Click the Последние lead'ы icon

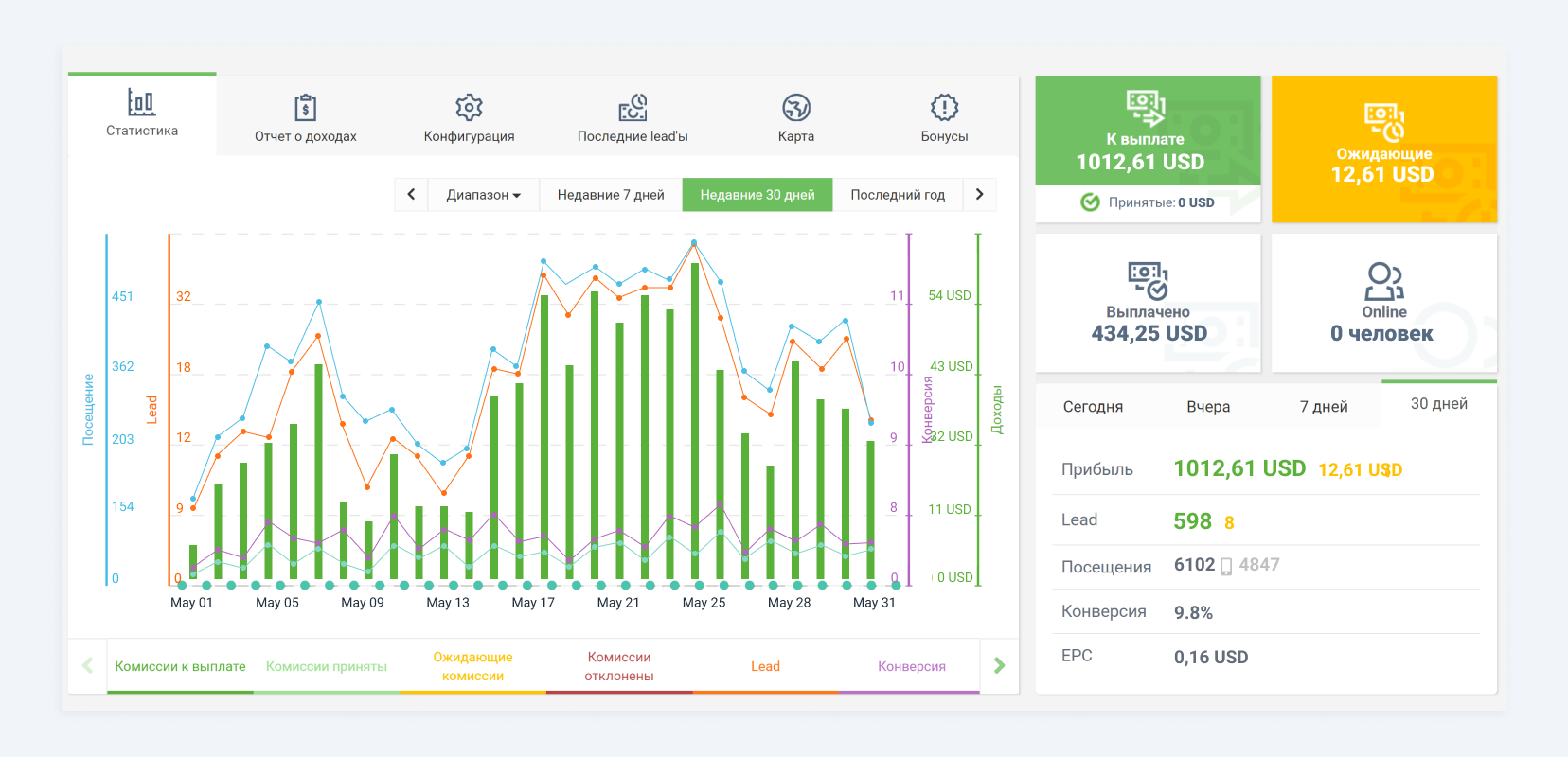pyautogui.click(x=633, y=107)
